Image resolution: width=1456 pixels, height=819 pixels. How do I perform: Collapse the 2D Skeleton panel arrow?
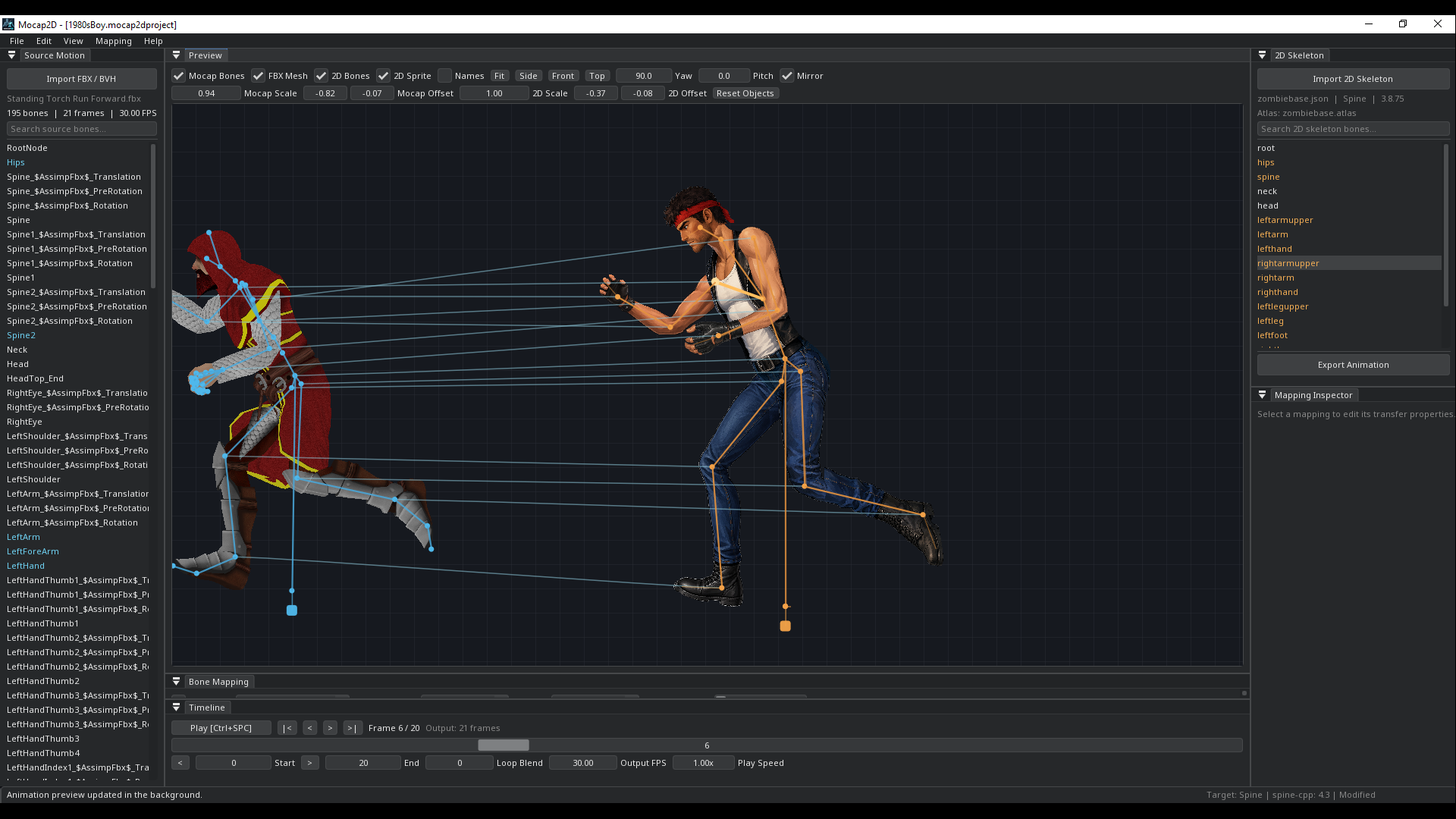pyautogui.click(x=1262, y=55)
